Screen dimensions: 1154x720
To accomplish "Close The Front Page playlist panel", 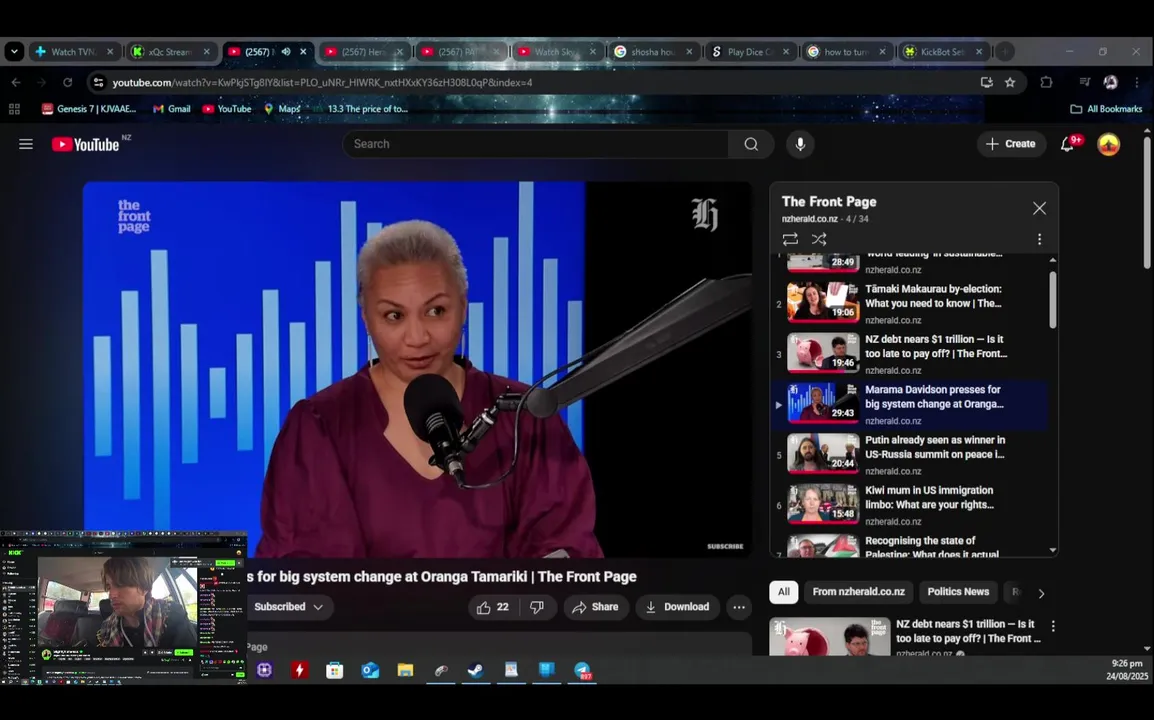I will point(1039,208).
